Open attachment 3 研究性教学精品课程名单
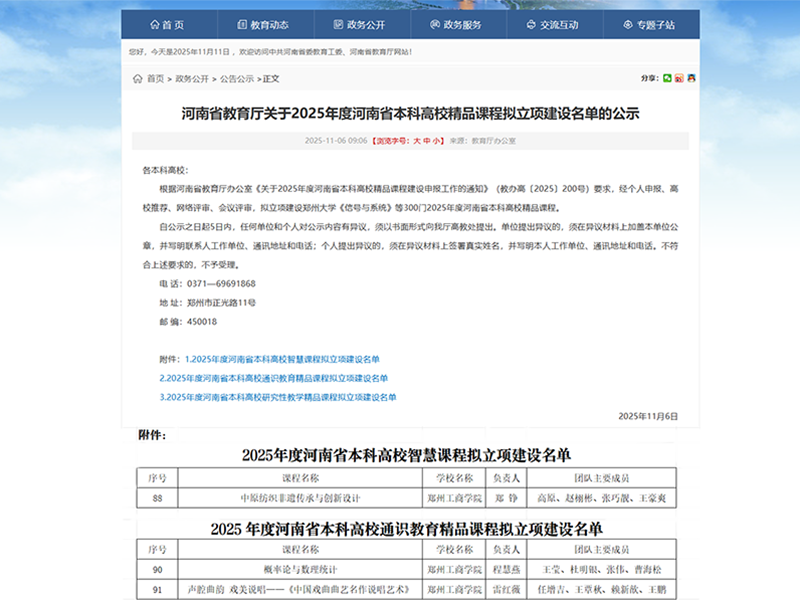This screenshot has width=800, height=600. pyautogui.click(x=278, y=397)
